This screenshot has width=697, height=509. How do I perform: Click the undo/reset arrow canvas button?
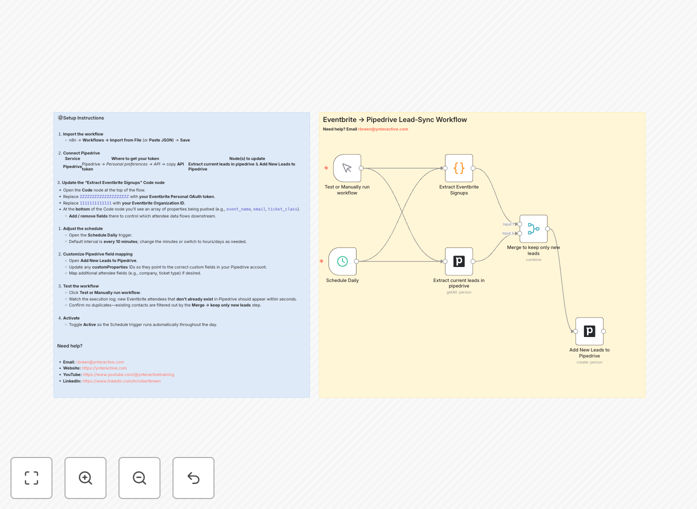(193, 478)
